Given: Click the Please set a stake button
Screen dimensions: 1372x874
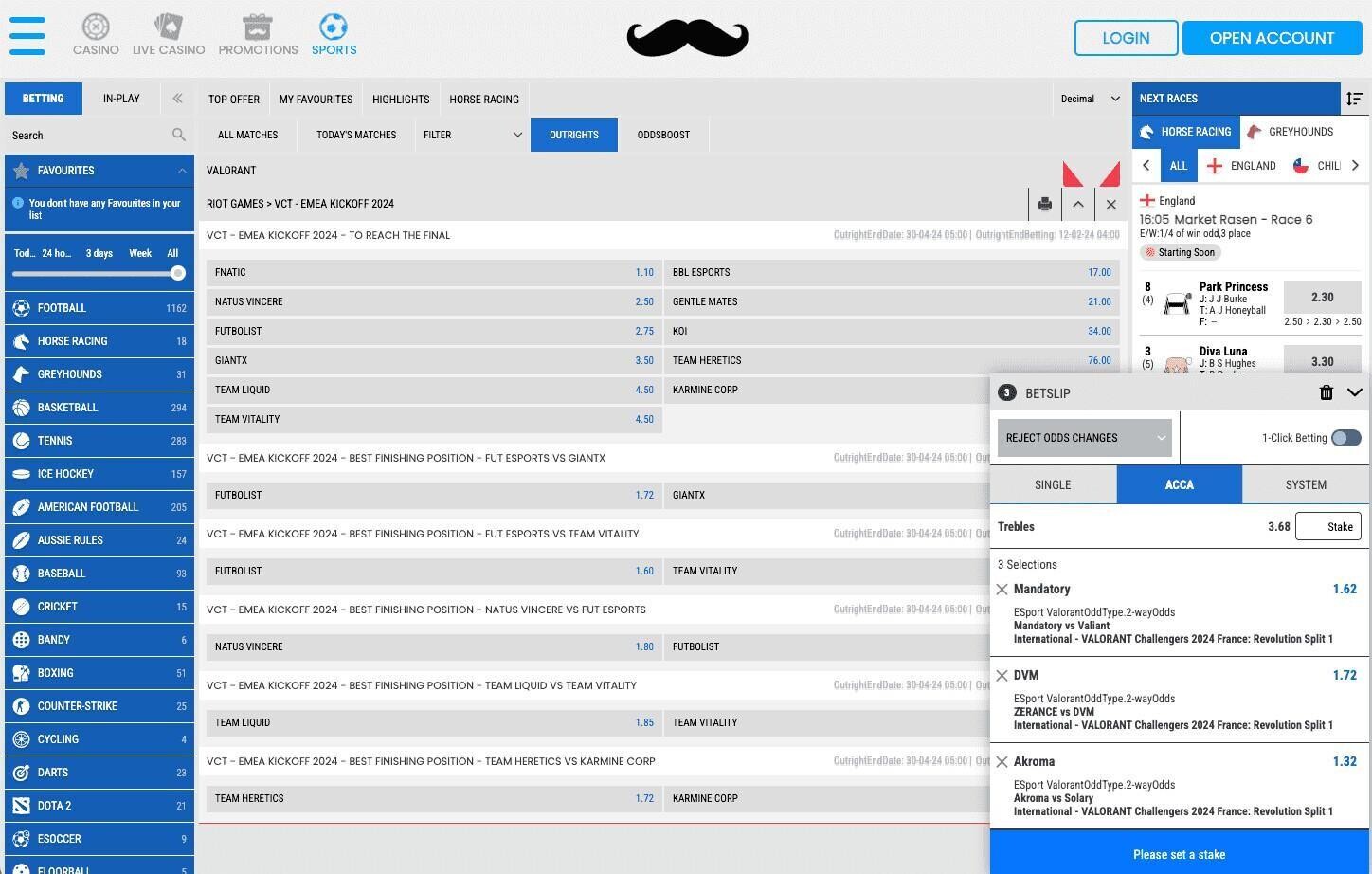Looking at the screenshot, I should click(x=1180, y=854).
